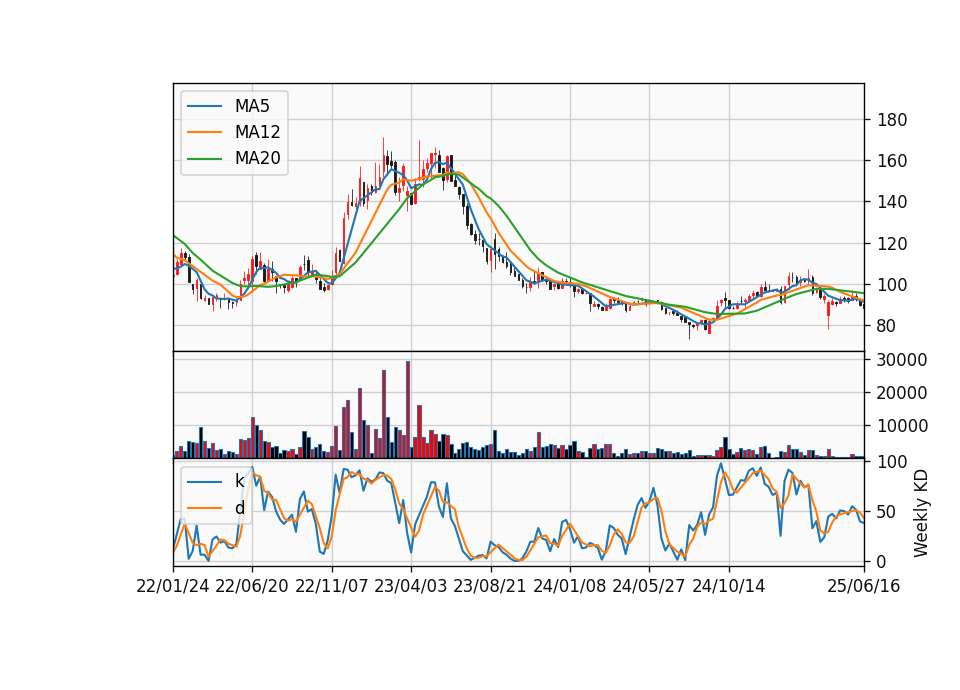Click the 22/06/20 date label
Image resolution: width=960 pixels, height=690 pixels.
[x=252, y=587]
